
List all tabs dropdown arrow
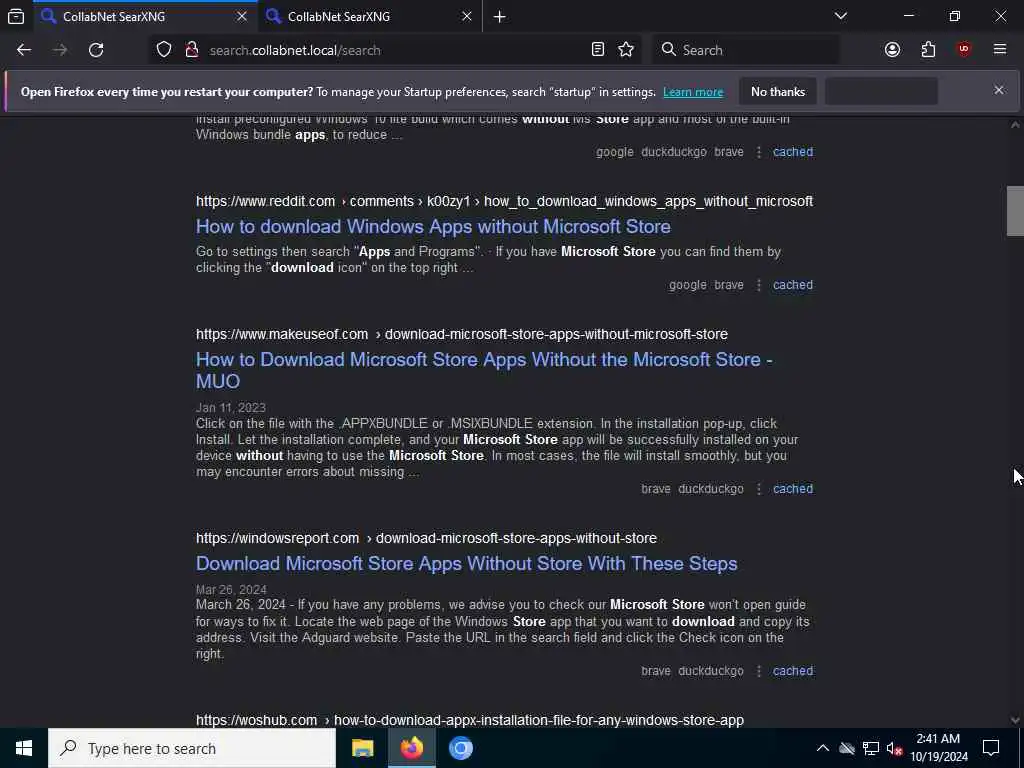pos(841,16)
